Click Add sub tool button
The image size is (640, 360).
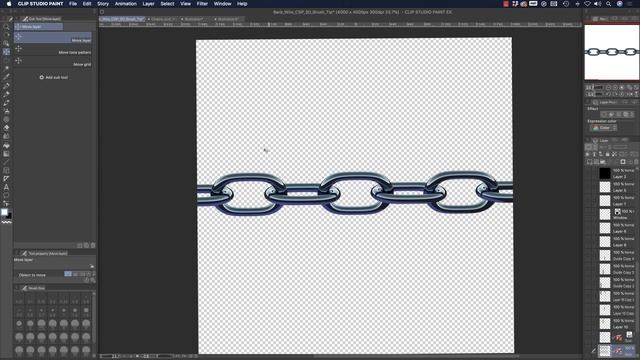coord(53,77)
